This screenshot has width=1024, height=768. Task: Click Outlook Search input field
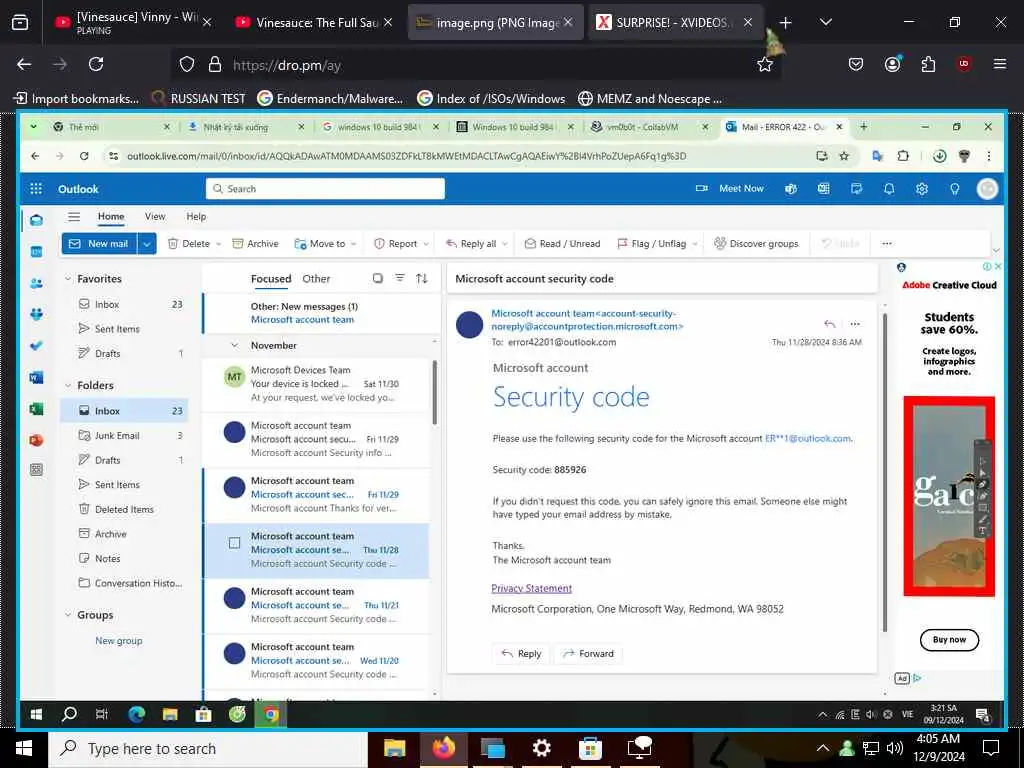point(325,189)
